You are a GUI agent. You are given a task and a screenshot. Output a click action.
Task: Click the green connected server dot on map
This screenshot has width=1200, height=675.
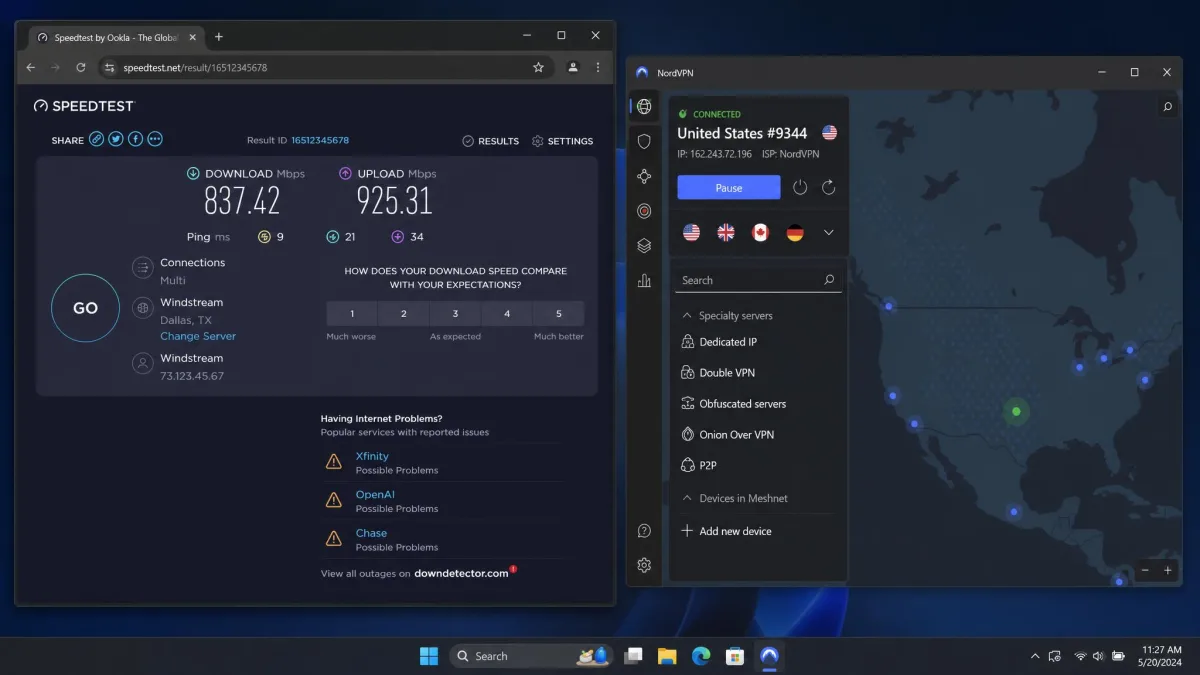[x=1016, y=411]
